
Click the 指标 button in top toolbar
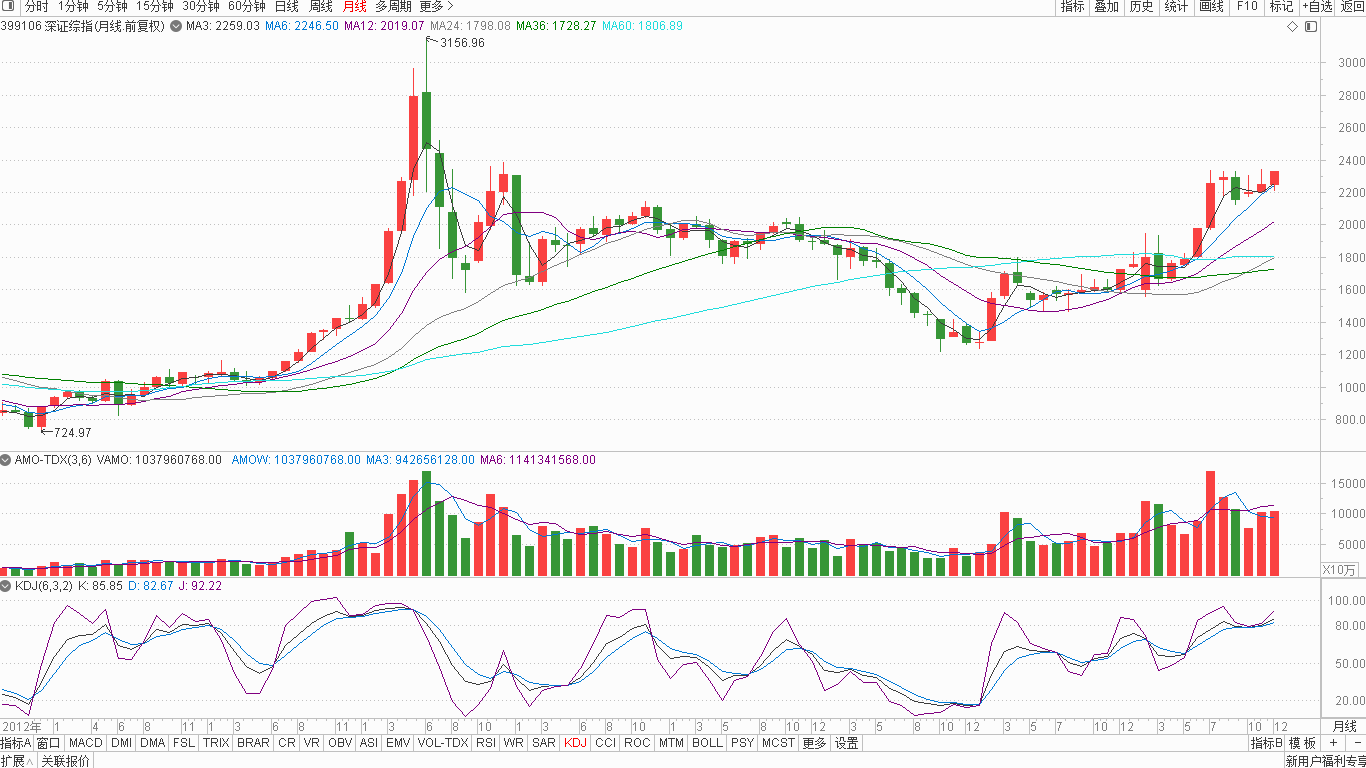[x=1072, y=6]
